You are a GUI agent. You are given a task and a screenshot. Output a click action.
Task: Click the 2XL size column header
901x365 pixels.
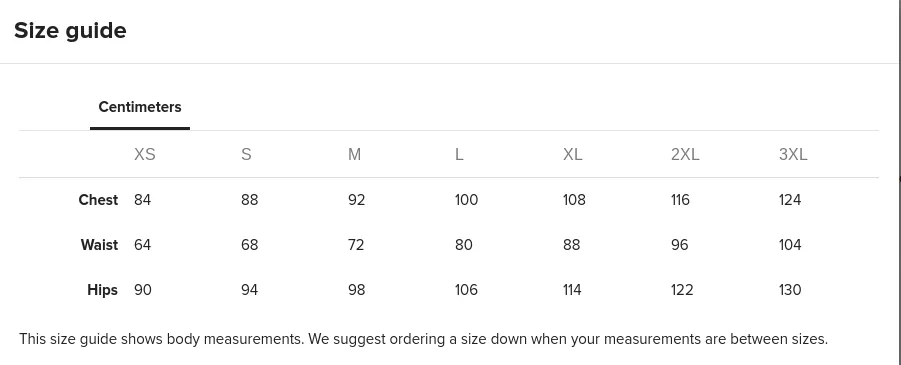pyautogui.click(x=685, y=155)
